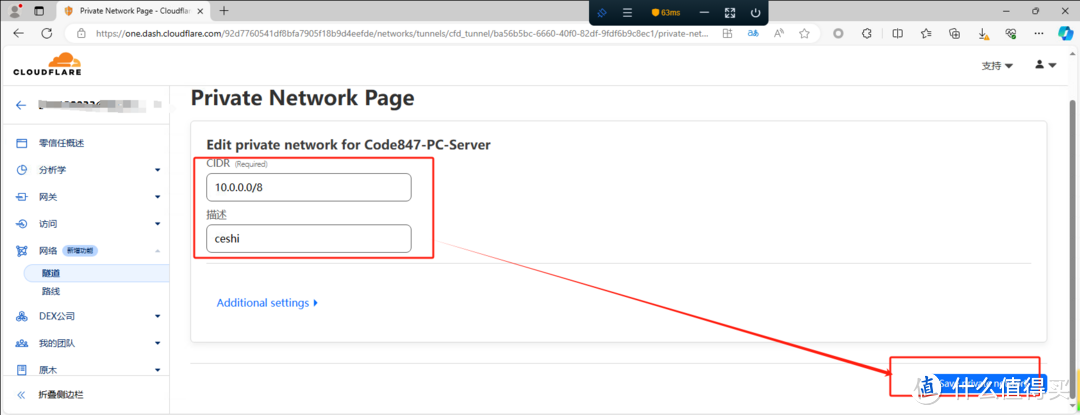1080x415 pixels.
Task: Expand the 分析学 submenu arrow
Action: [x=157, y=170]
